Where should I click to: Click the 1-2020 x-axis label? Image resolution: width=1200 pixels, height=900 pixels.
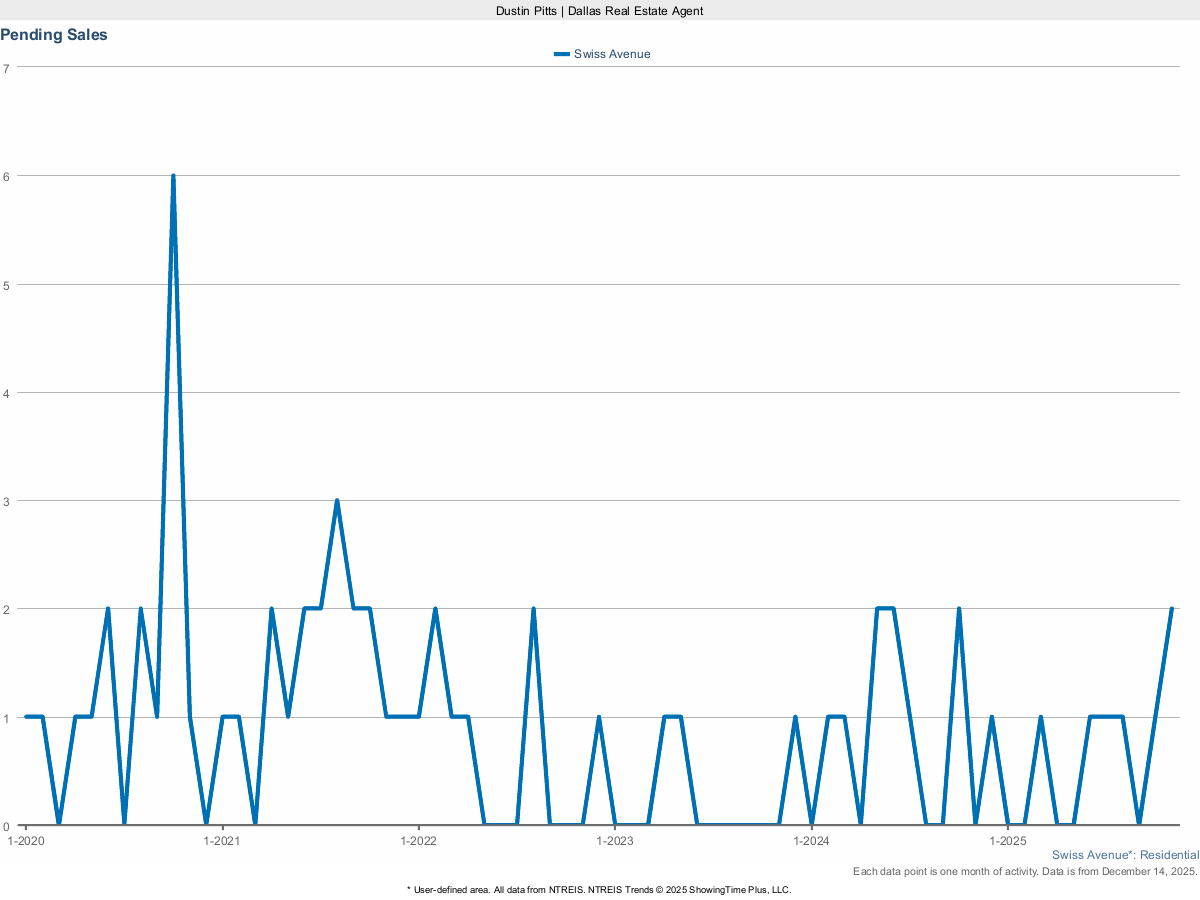click(26, 841)
